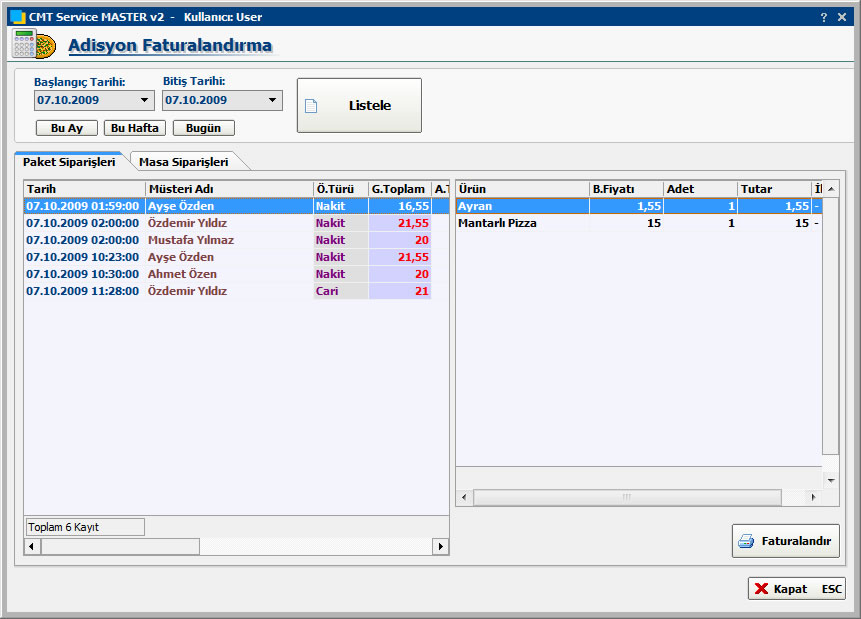The height and width of the screenshot is (619, 861).
Task: Click the document icon on Listele
Action: [311, 106]
